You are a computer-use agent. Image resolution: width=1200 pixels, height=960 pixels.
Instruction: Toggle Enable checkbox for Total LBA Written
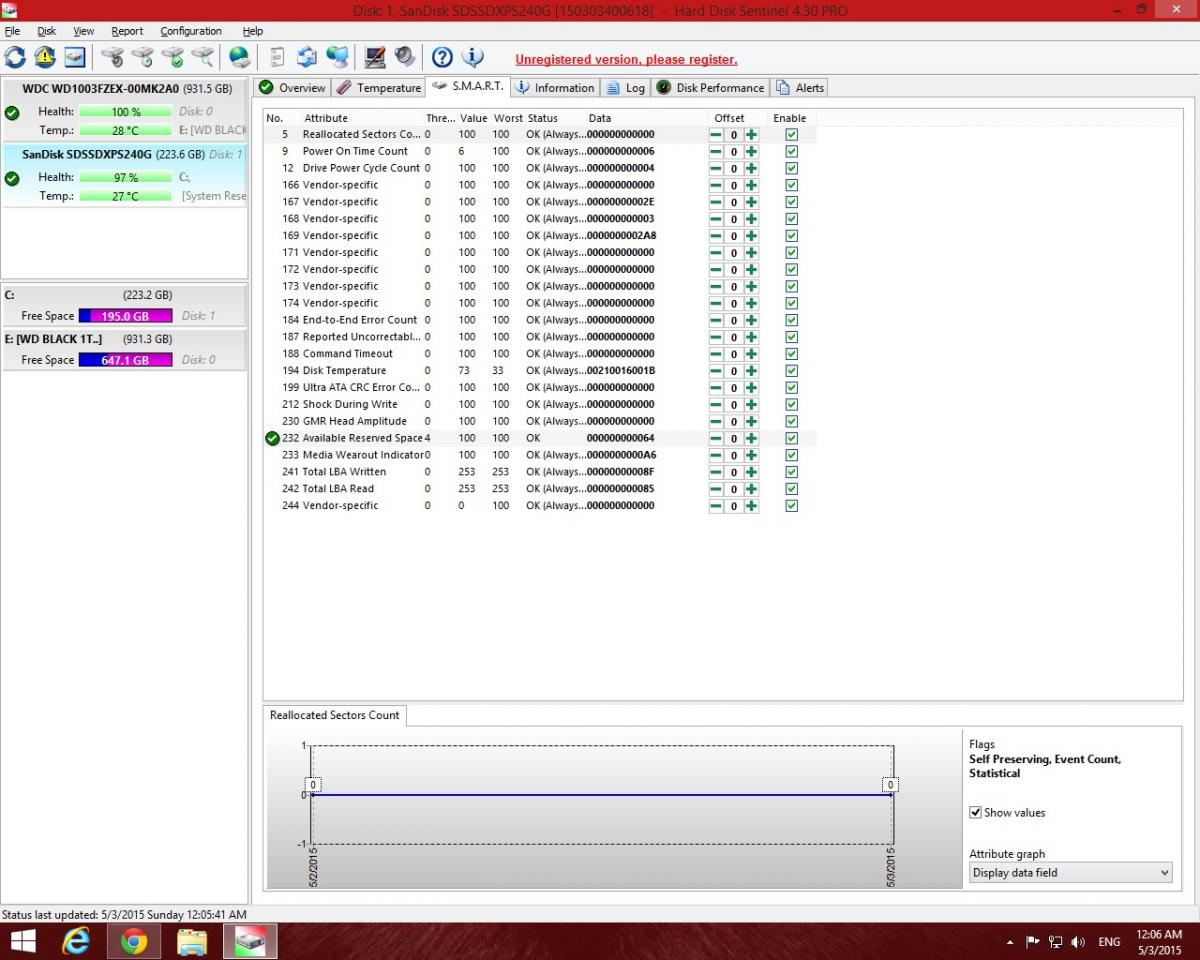[791, 472]
